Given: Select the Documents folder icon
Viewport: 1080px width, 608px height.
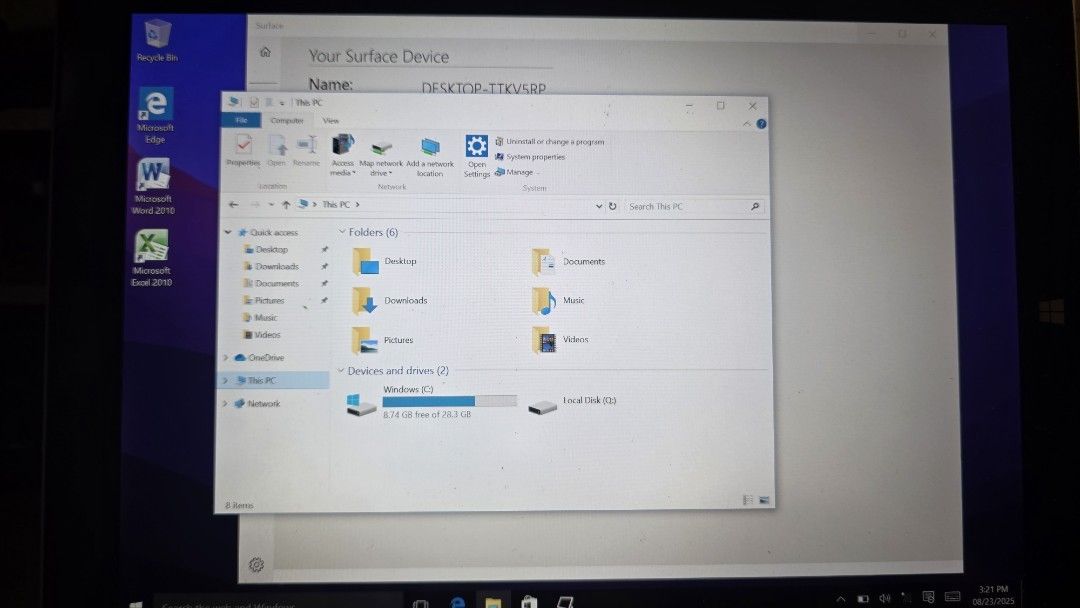Looking at the screenshot, I should click(543, 262).
